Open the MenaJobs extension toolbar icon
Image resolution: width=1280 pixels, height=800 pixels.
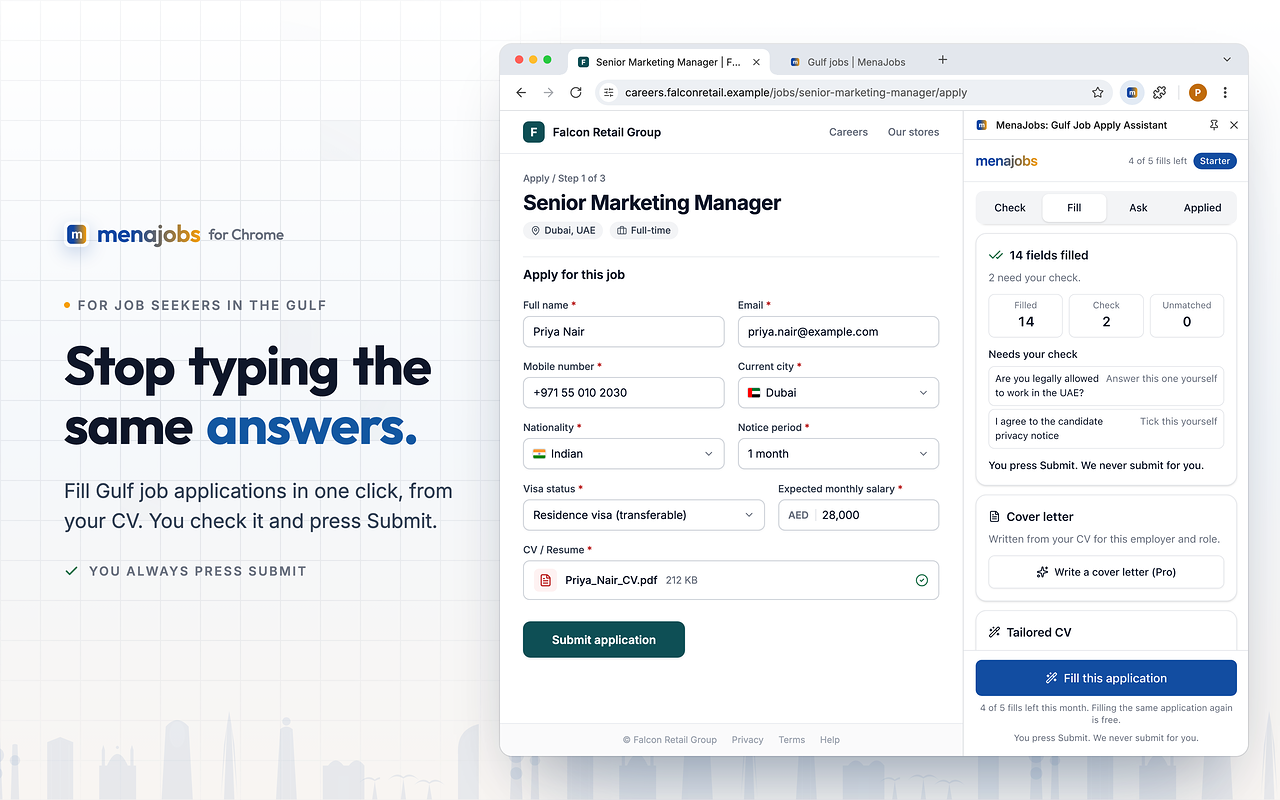1132,93
